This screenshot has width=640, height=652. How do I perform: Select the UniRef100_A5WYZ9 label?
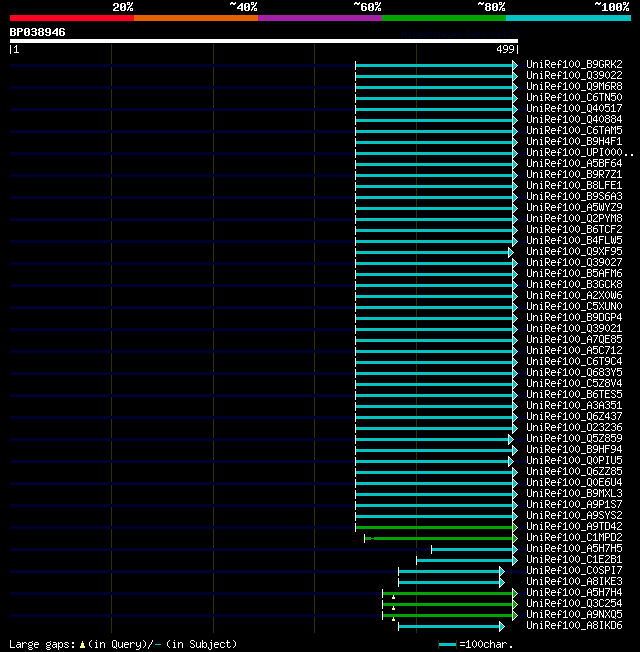(x=574, y=207)
